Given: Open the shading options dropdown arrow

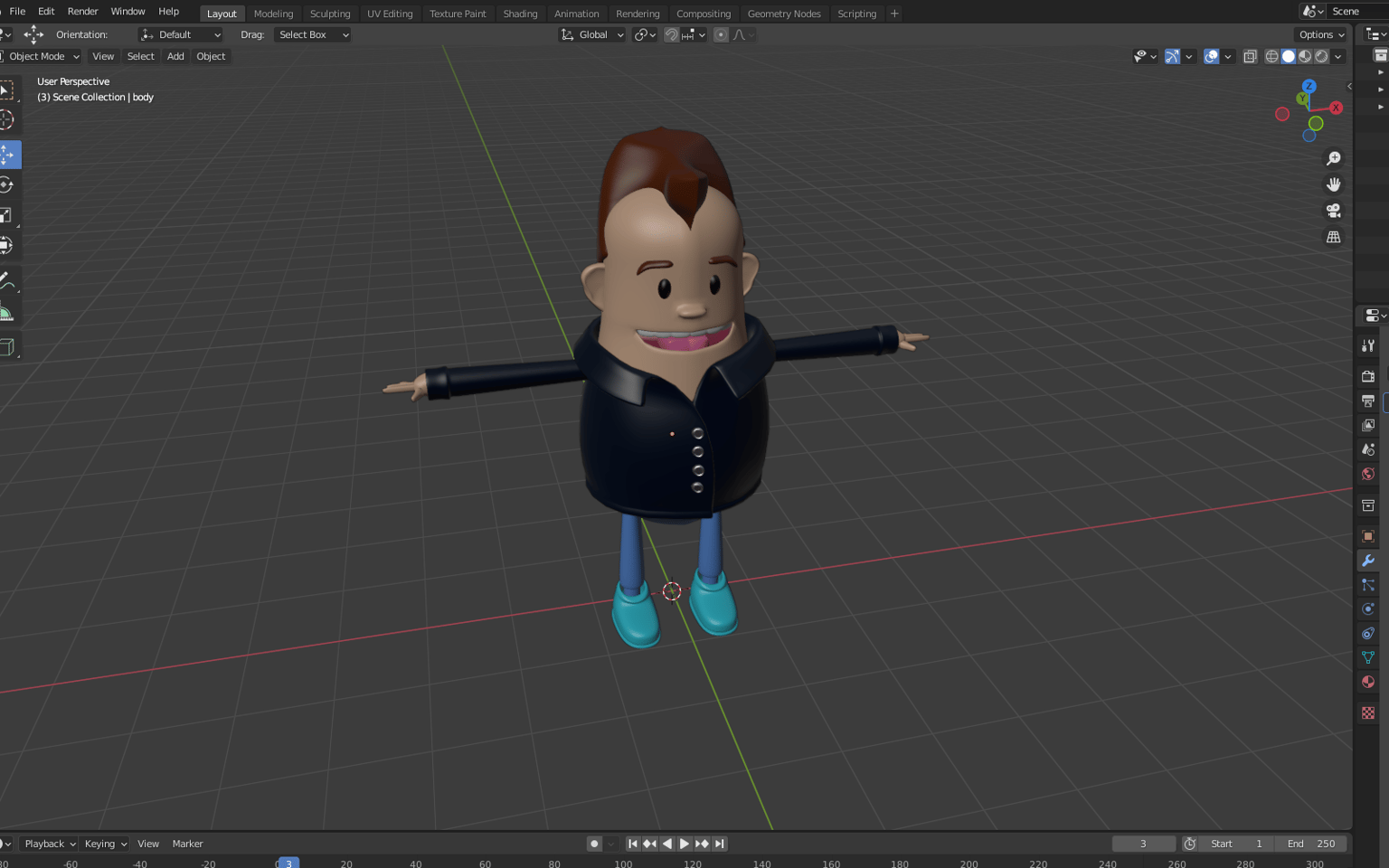Looking at the screenshot, I should (x=1338, y=56).
